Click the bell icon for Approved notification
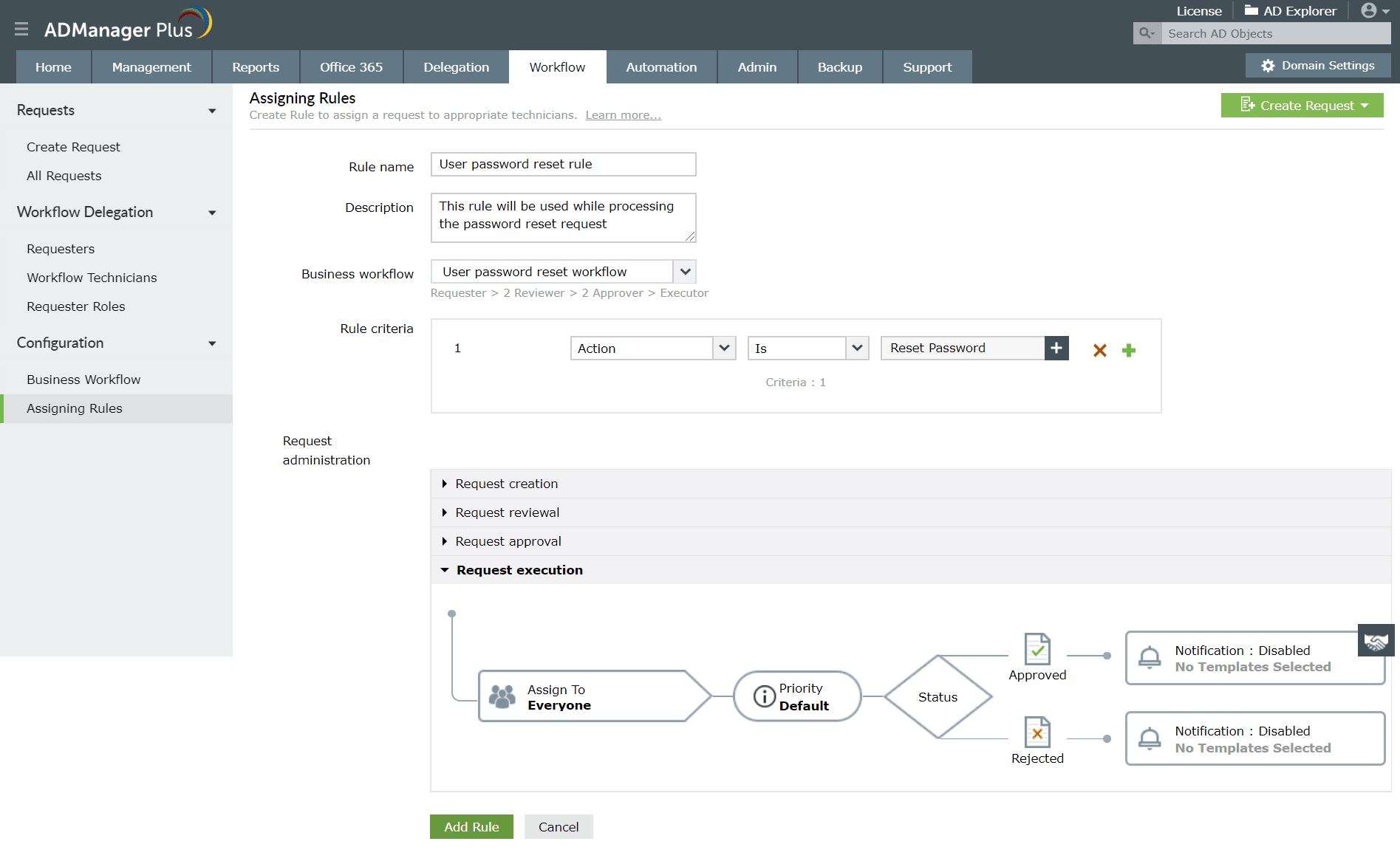Image resolution: width=1400 pixels, height=861 pixels. 1150,656
